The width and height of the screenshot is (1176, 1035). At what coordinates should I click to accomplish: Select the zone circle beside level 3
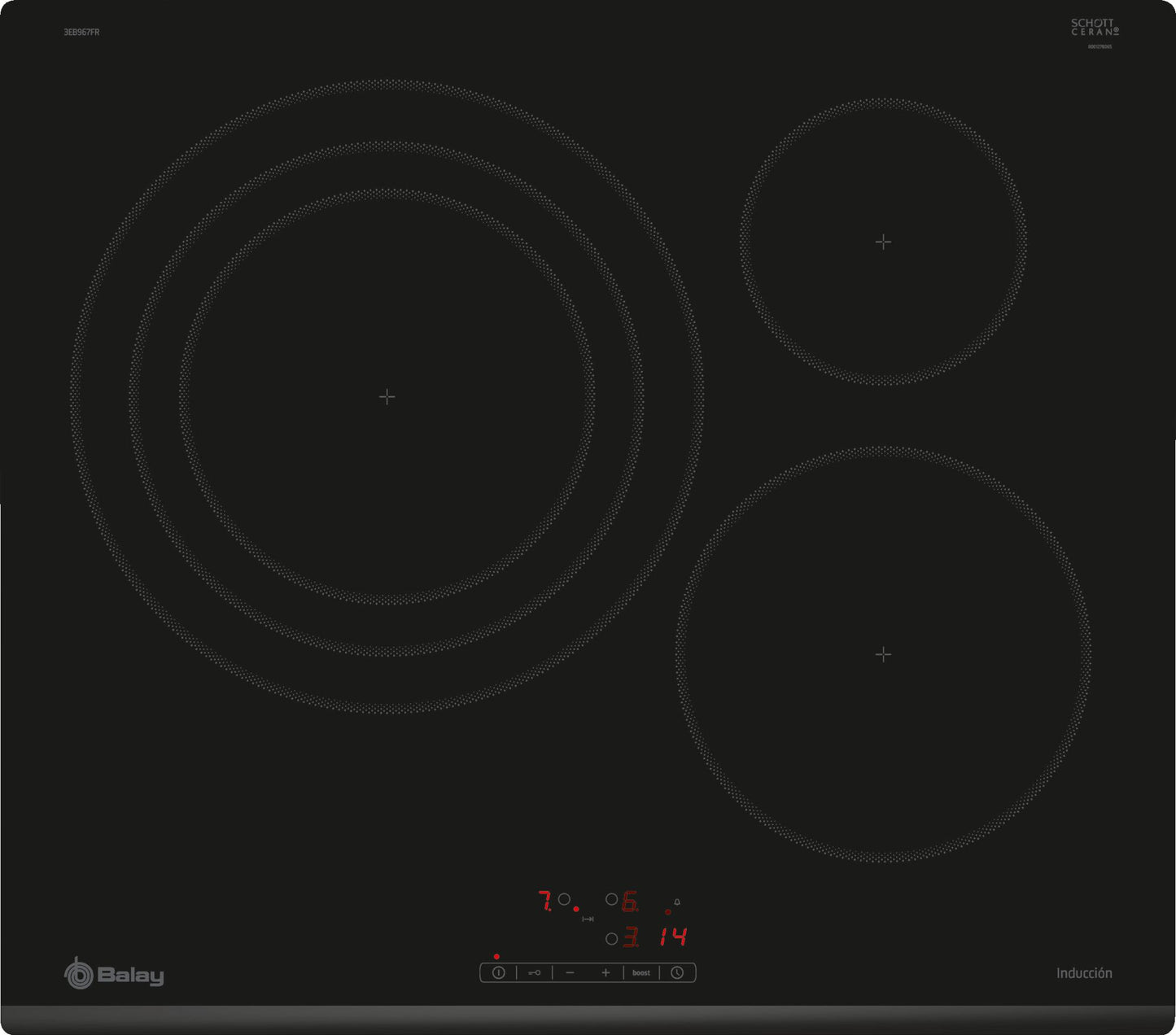(x=611, y=939)
